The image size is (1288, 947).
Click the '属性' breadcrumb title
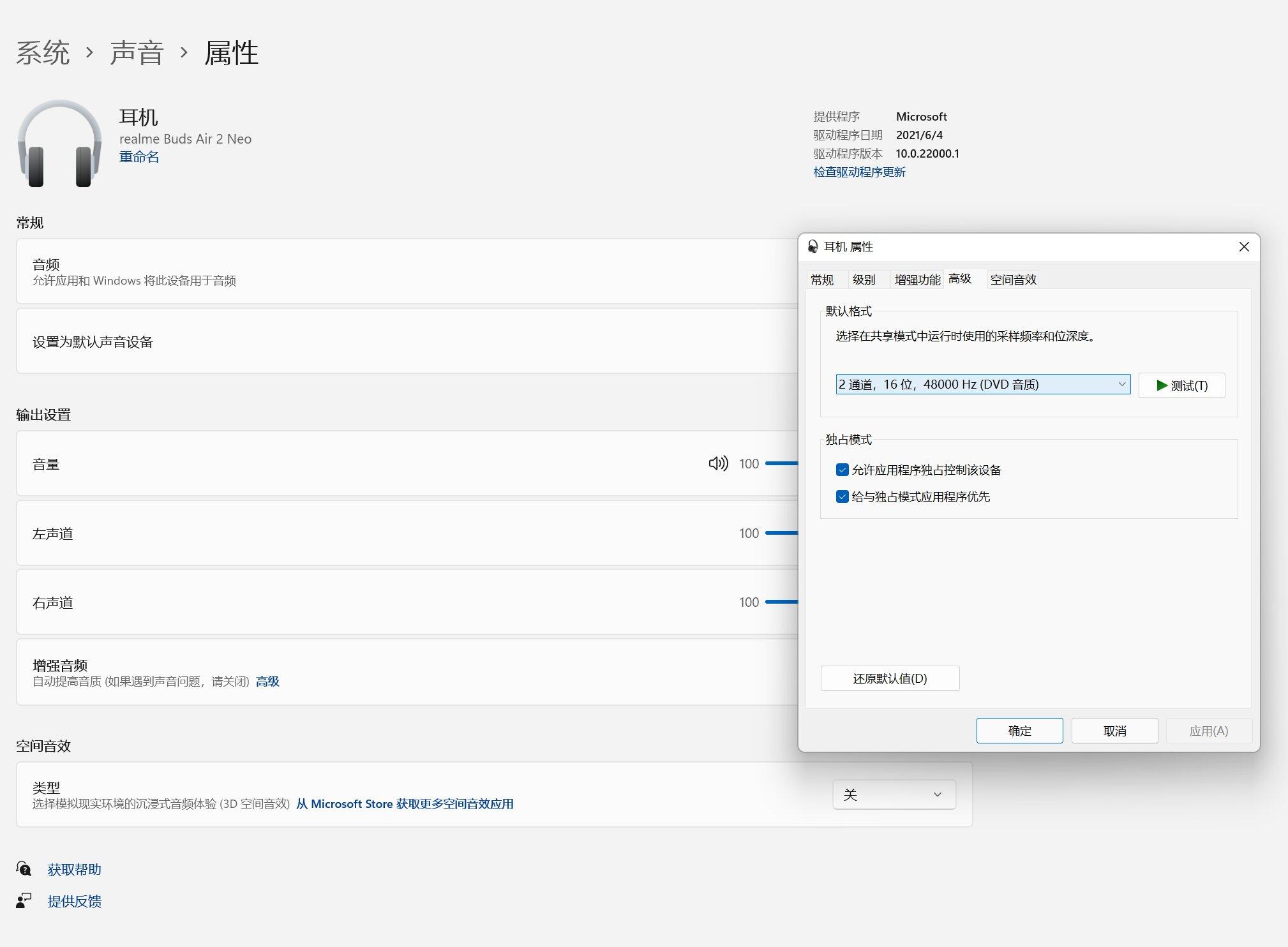(x=231, y=52)
